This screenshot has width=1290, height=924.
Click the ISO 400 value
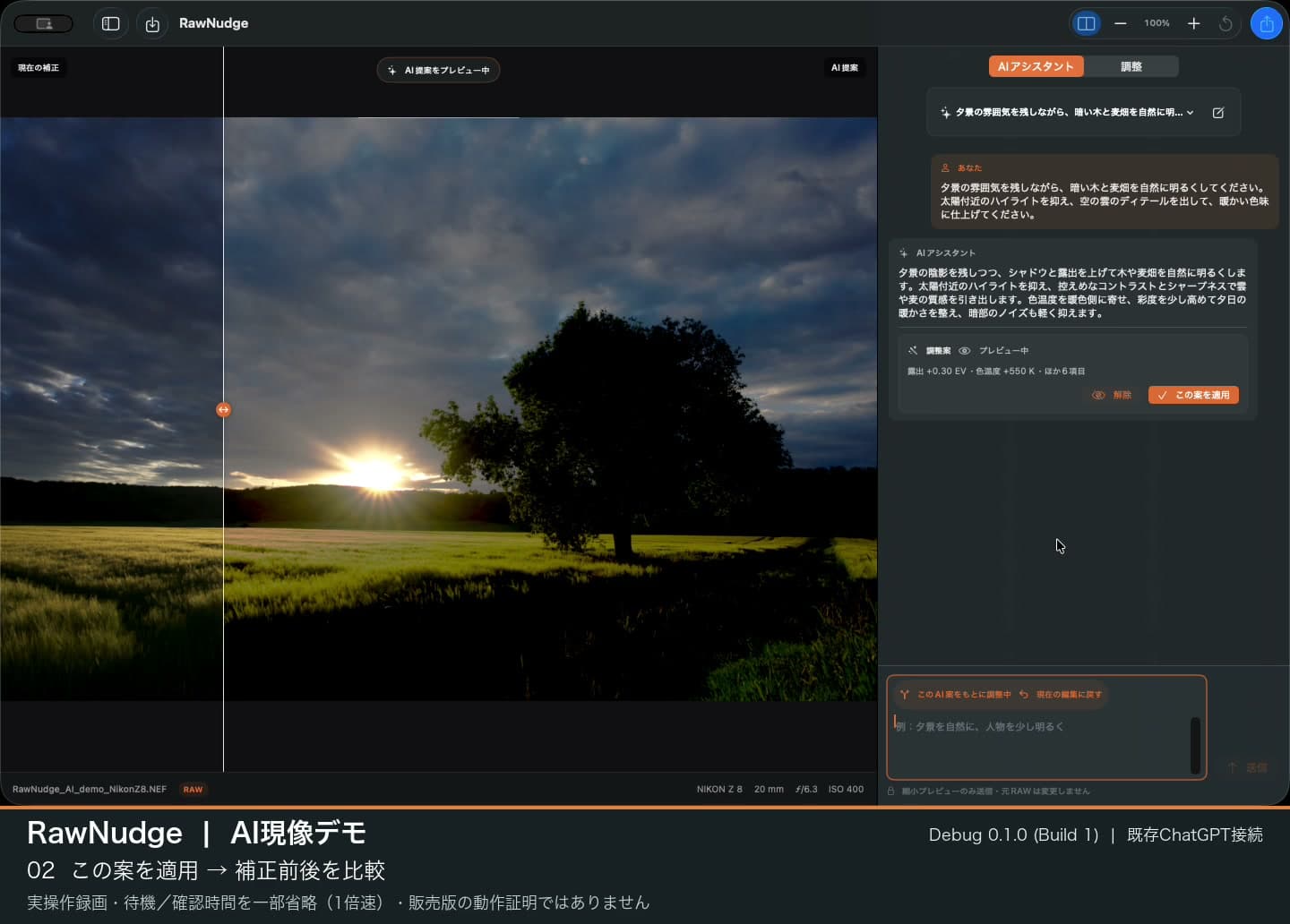coord(846,789)
